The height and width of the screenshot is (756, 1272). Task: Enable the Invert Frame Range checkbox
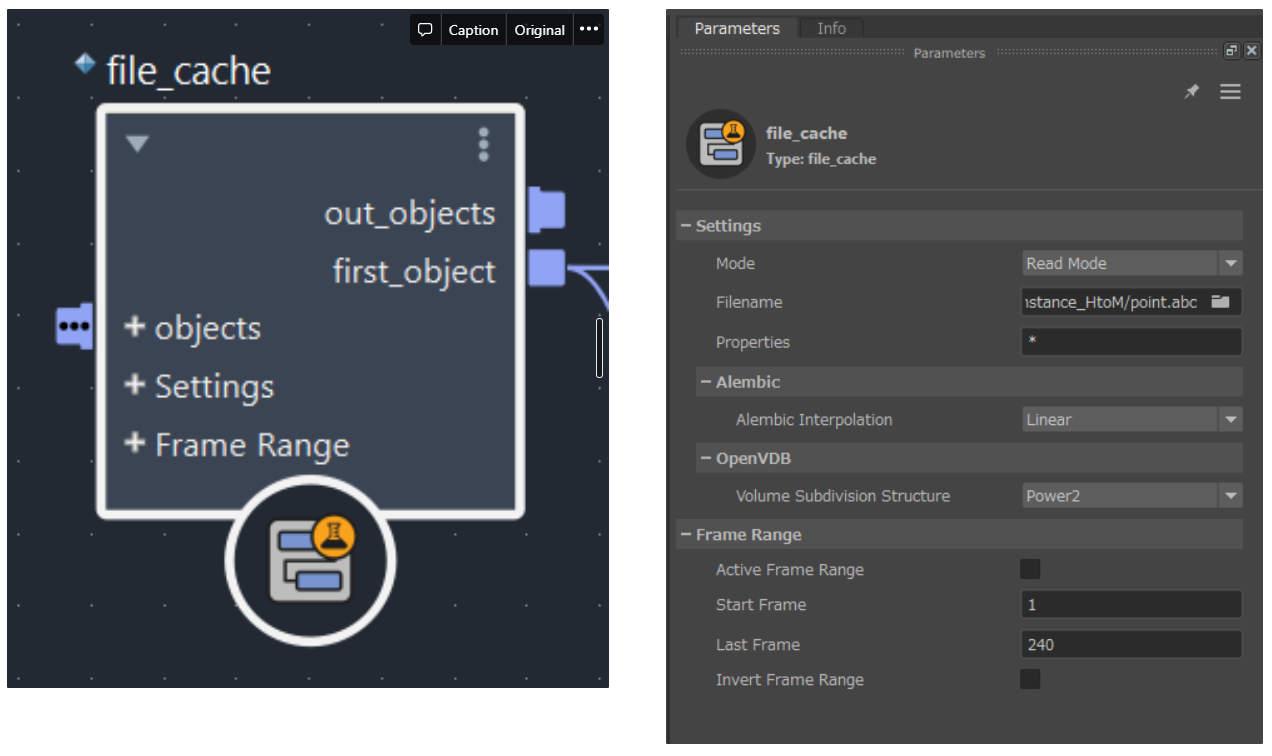coord(1030,679)
